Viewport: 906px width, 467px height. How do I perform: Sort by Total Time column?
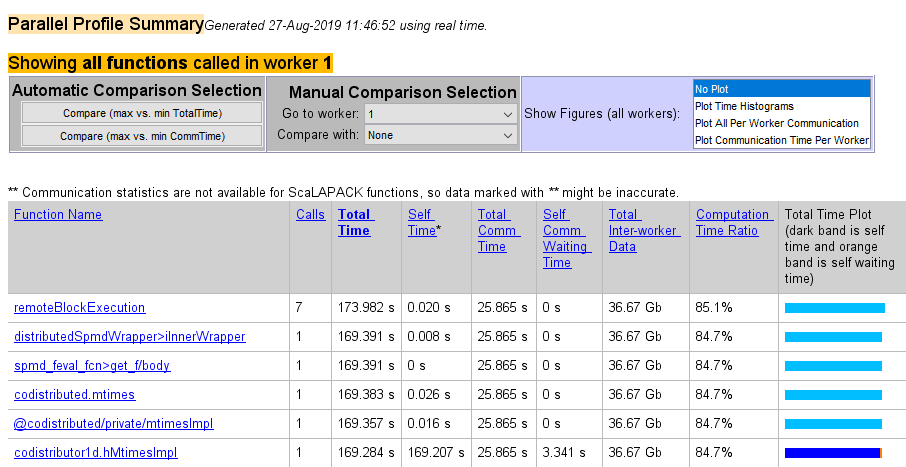coord(355,222)
